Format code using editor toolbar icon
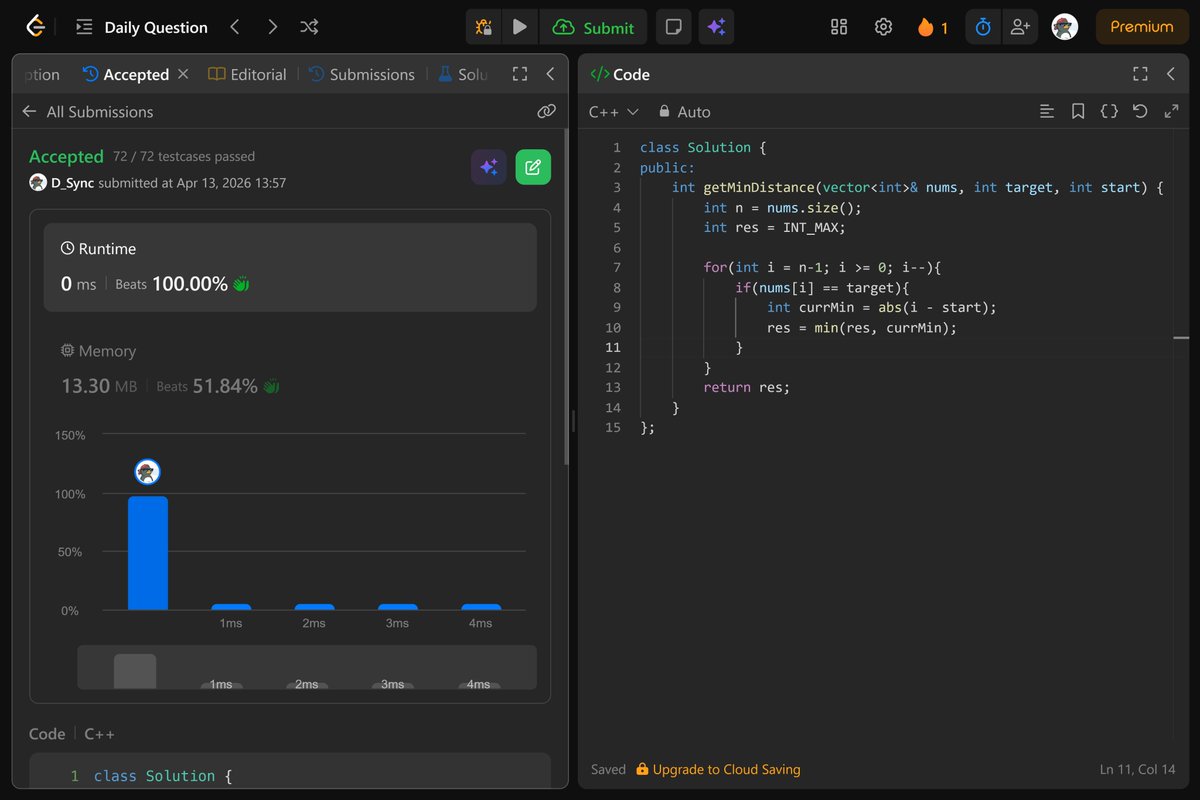Image resolution: width=1200 pixels, height=800 pixels. coord(1109,111)
